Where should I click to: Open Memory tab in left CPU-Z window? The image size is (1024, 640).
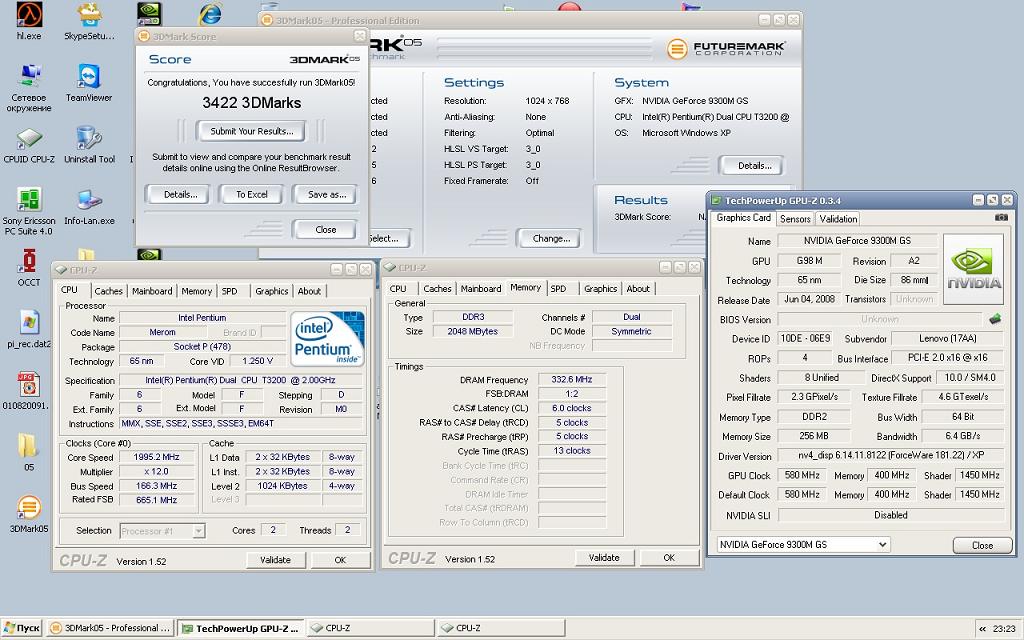point(197,291)
